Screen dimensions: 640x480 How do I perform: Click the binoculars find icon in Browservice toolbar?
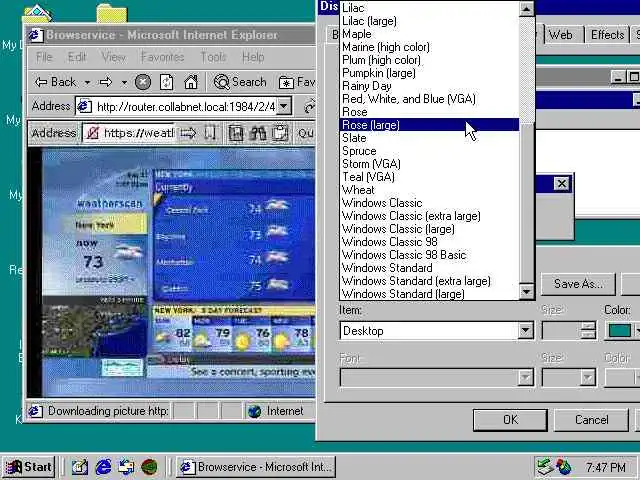tap(258, 133)
